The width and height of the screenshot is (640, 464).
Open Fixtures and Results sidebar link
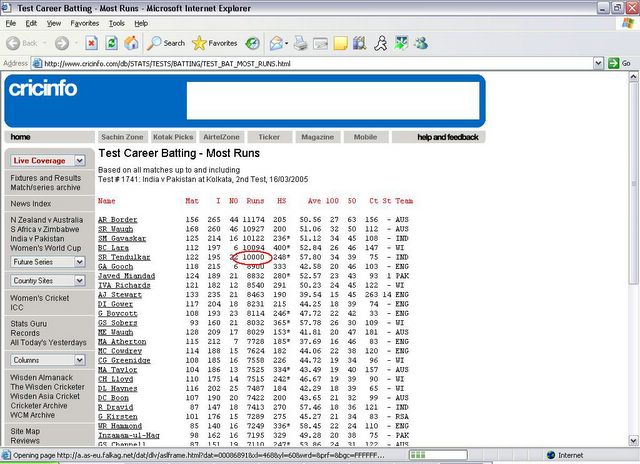[x=46, y=178]
